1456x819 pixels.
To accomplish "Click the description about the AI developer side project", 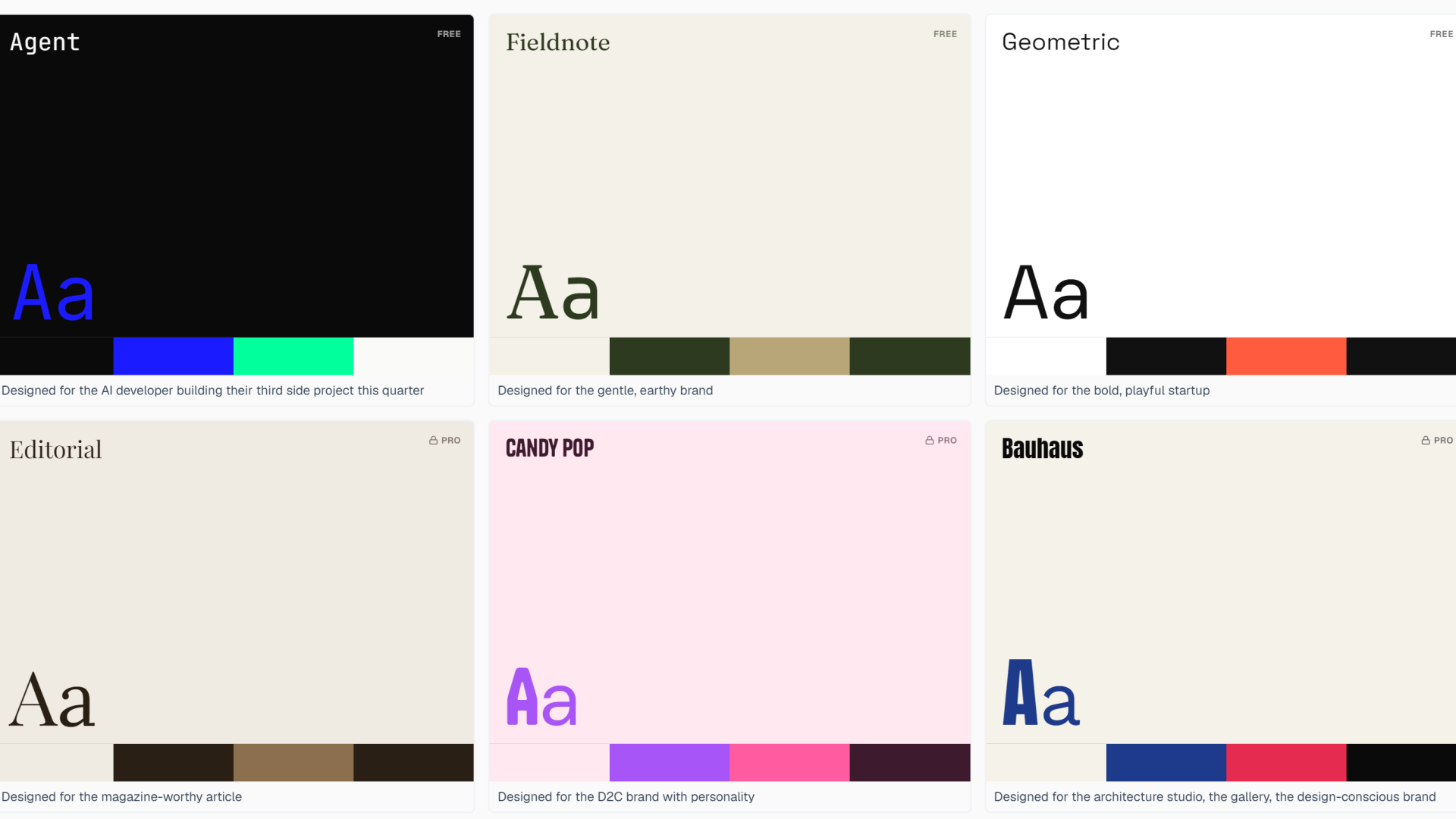I will 212,391.
